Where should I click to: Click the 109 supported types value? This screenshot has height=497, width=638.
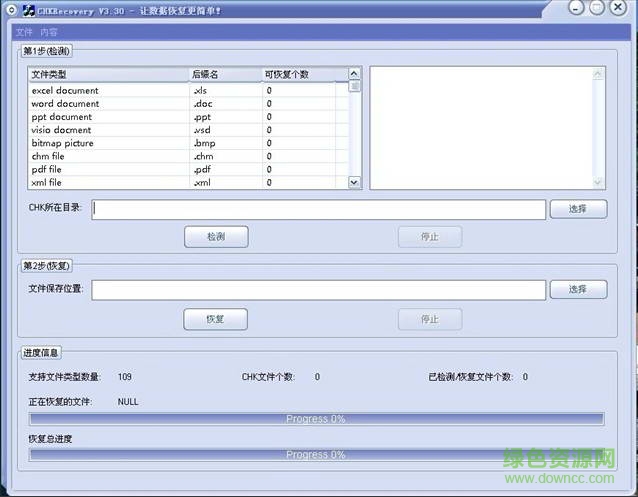[125, 377]
